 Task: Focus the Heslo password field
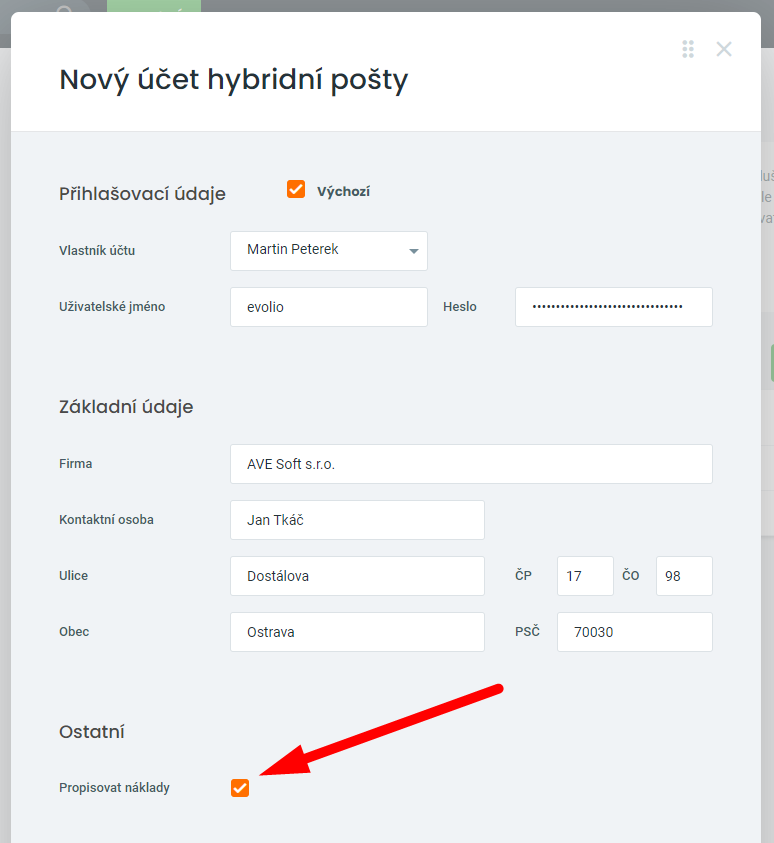coord(613,307)
